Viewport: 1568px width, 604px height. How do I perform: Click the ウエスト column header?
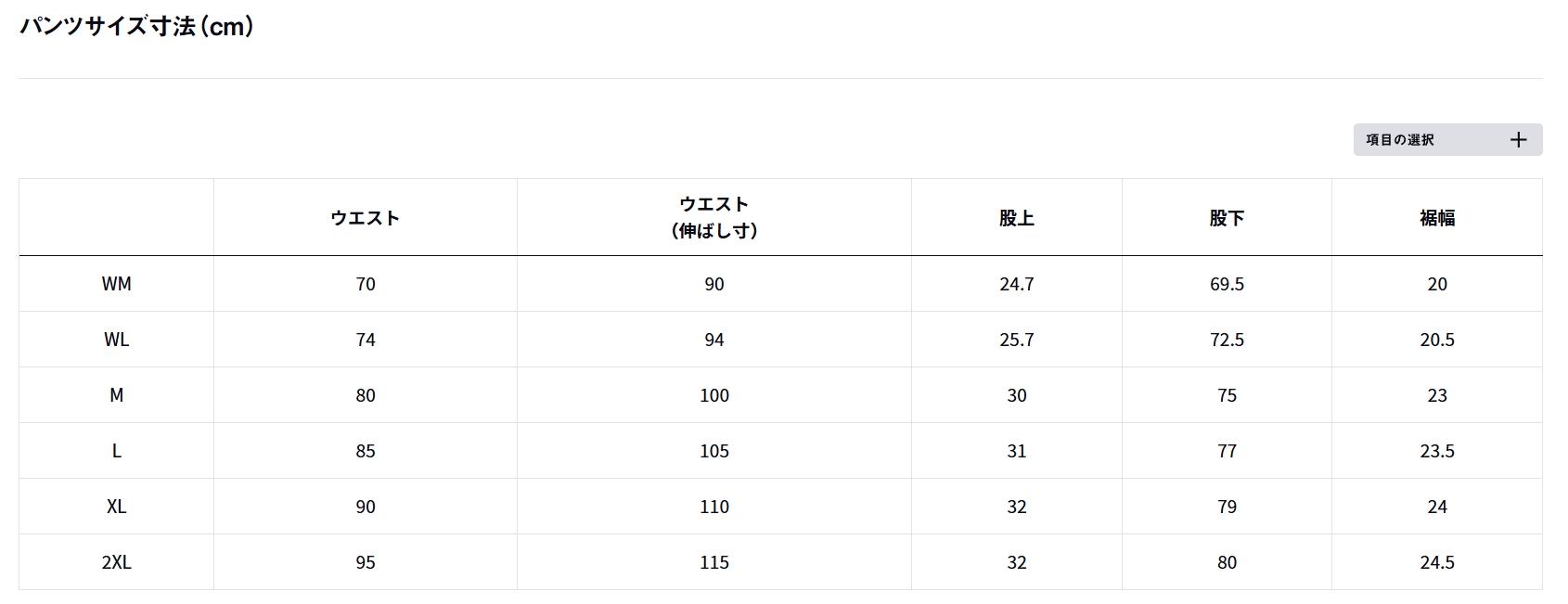366,218
